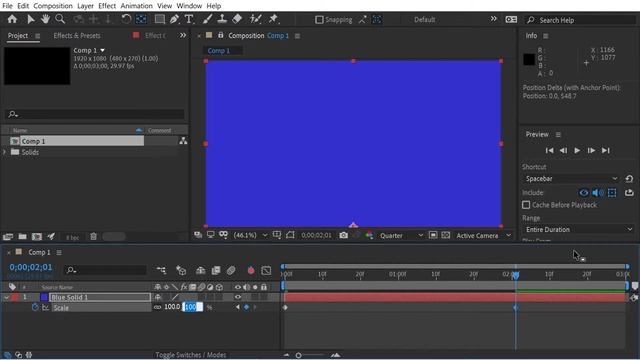Image resolution: width=640 pixels, height=360 pixels.
Task: Play the preview
Action: [577, 150]
